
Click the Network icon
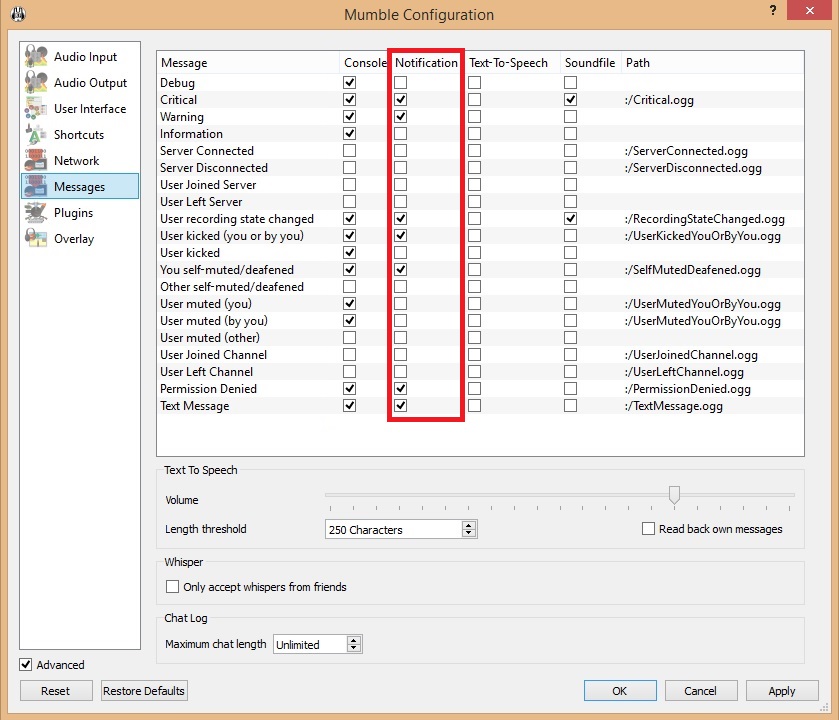(36, 160)
